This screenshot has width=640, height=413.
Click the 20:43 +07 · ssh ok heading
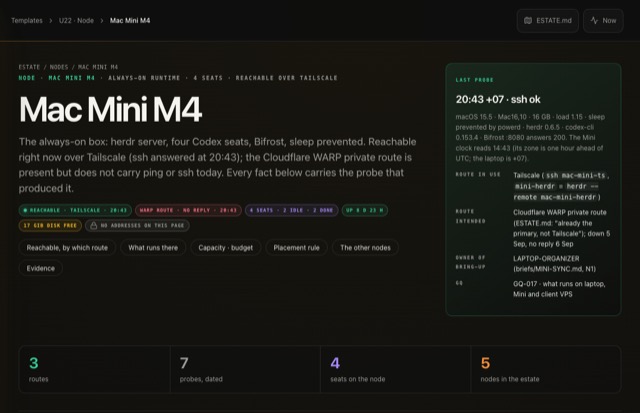[498, 99]
